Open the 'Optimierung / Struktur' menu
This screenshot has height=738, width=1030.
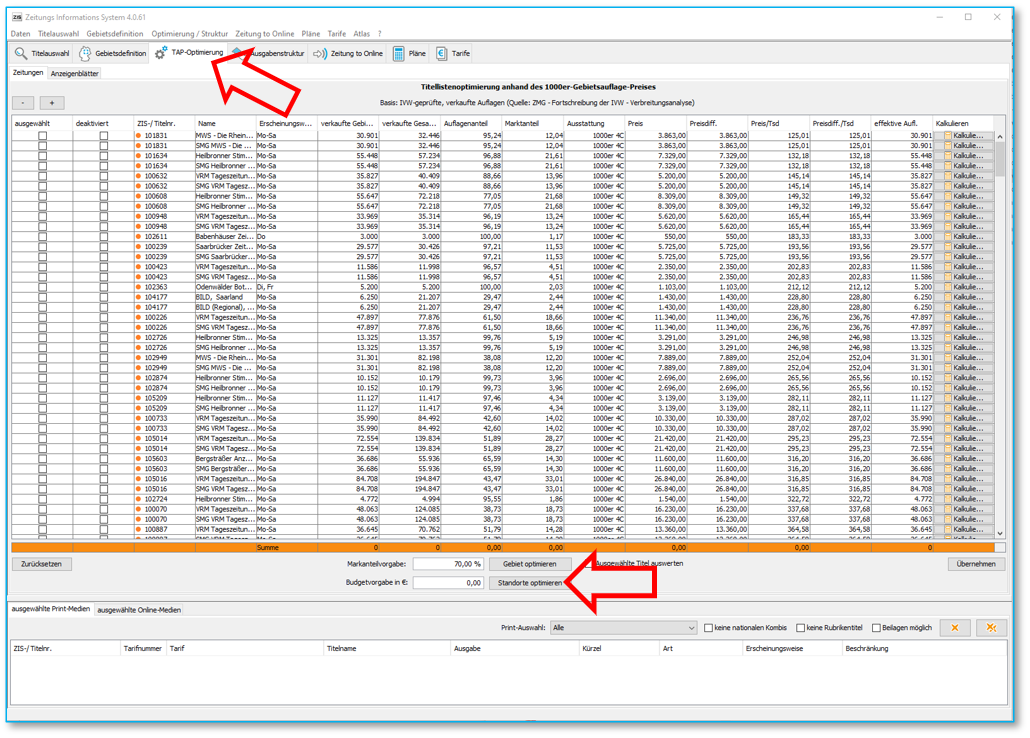pos(189,34)
